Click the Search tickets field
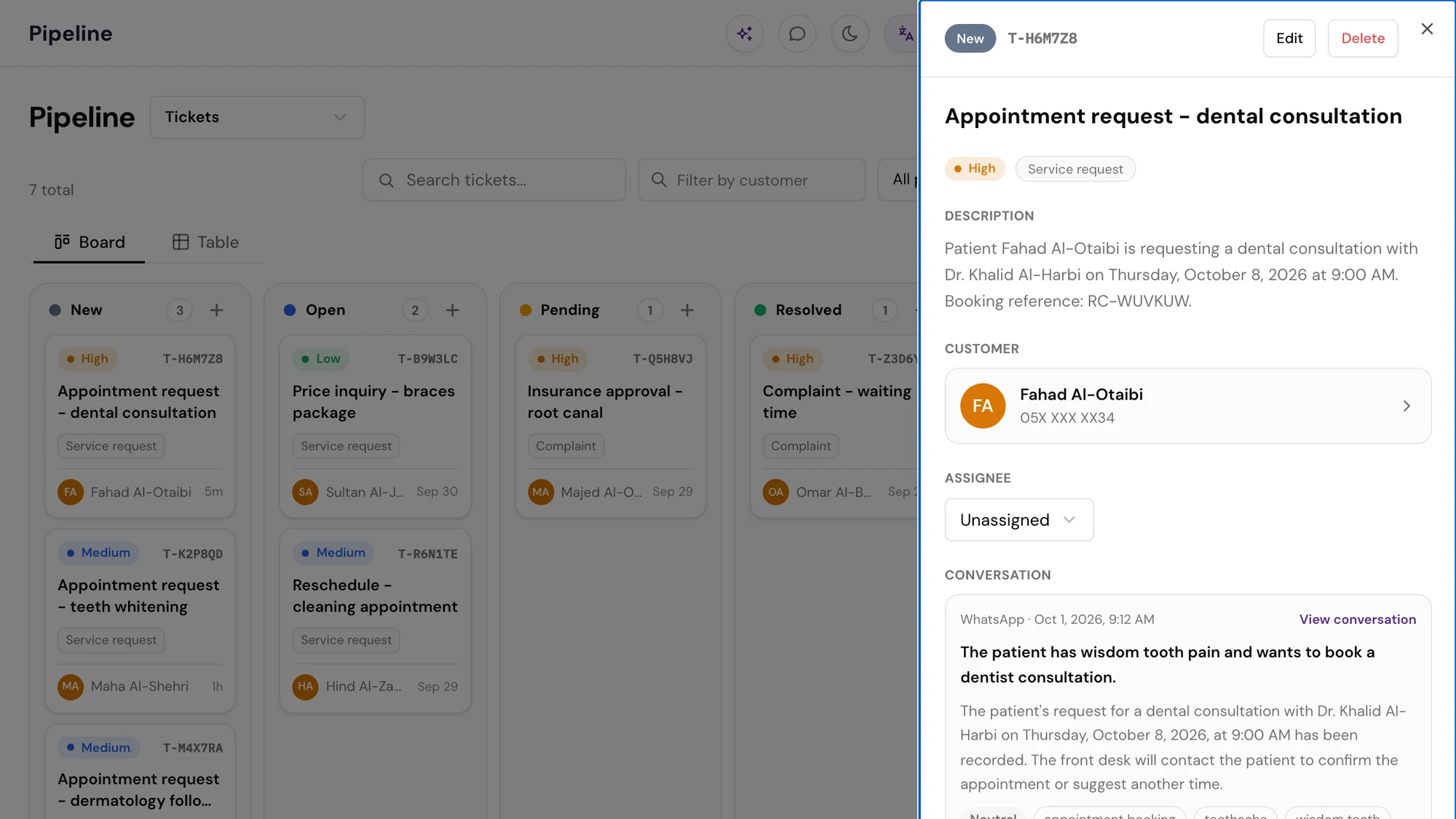1456x819 pixels. (x=494, y=180)
